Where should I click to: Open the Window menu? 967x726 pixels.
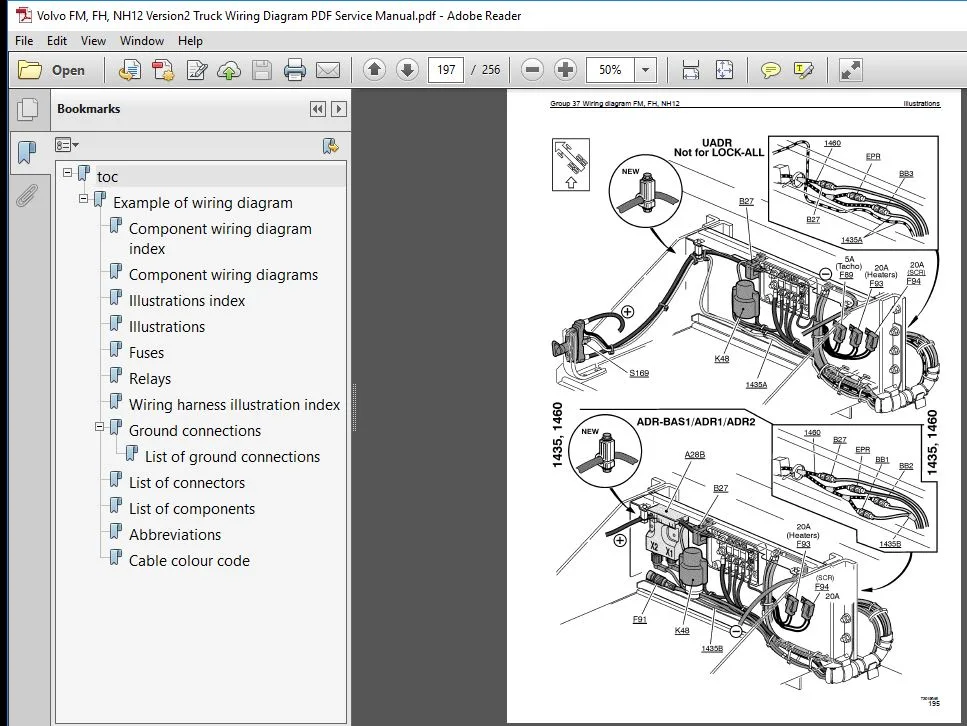click(x=142, y=41)
